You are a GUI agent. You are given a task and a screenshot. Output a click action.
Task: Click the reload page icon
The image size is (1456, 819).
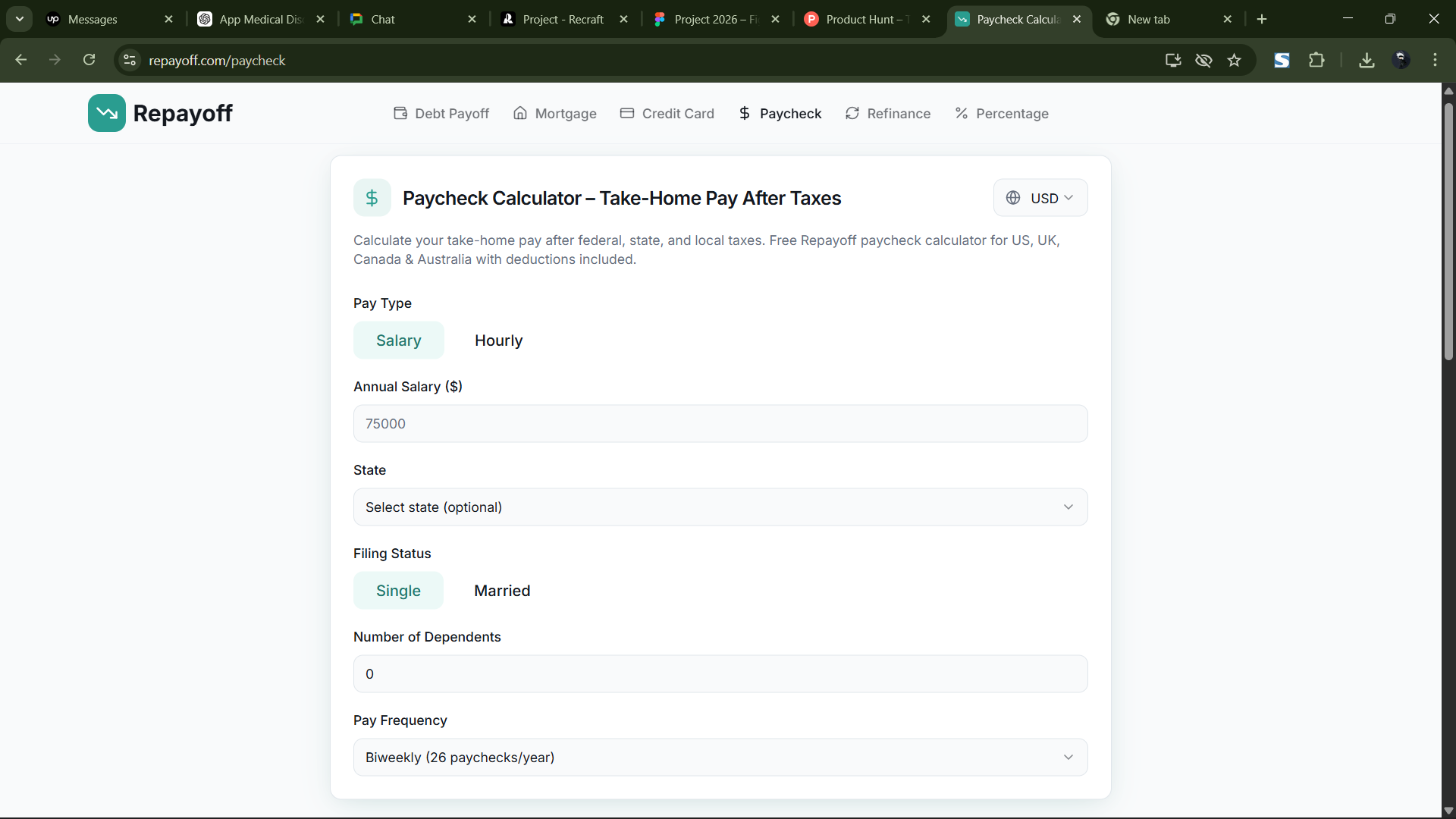pyautogui.click(x=89, y=60)
